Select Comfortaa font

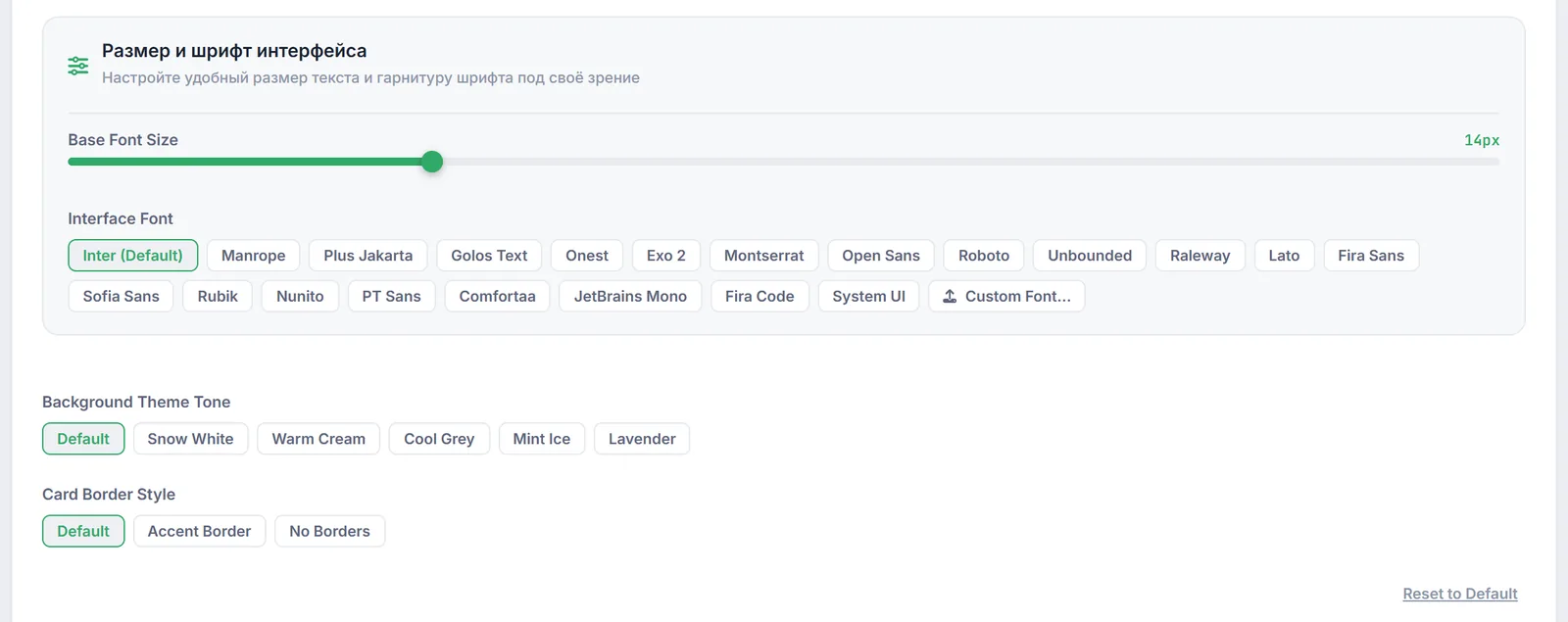(x=498, y=296)
